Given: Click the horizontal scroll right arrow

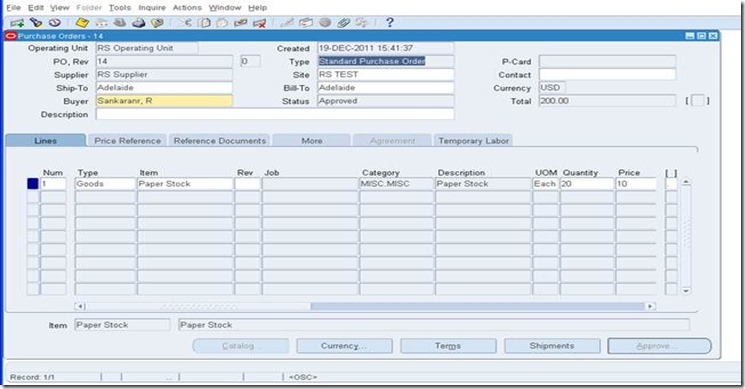Looking at the screenshot, I should [650, 306].
